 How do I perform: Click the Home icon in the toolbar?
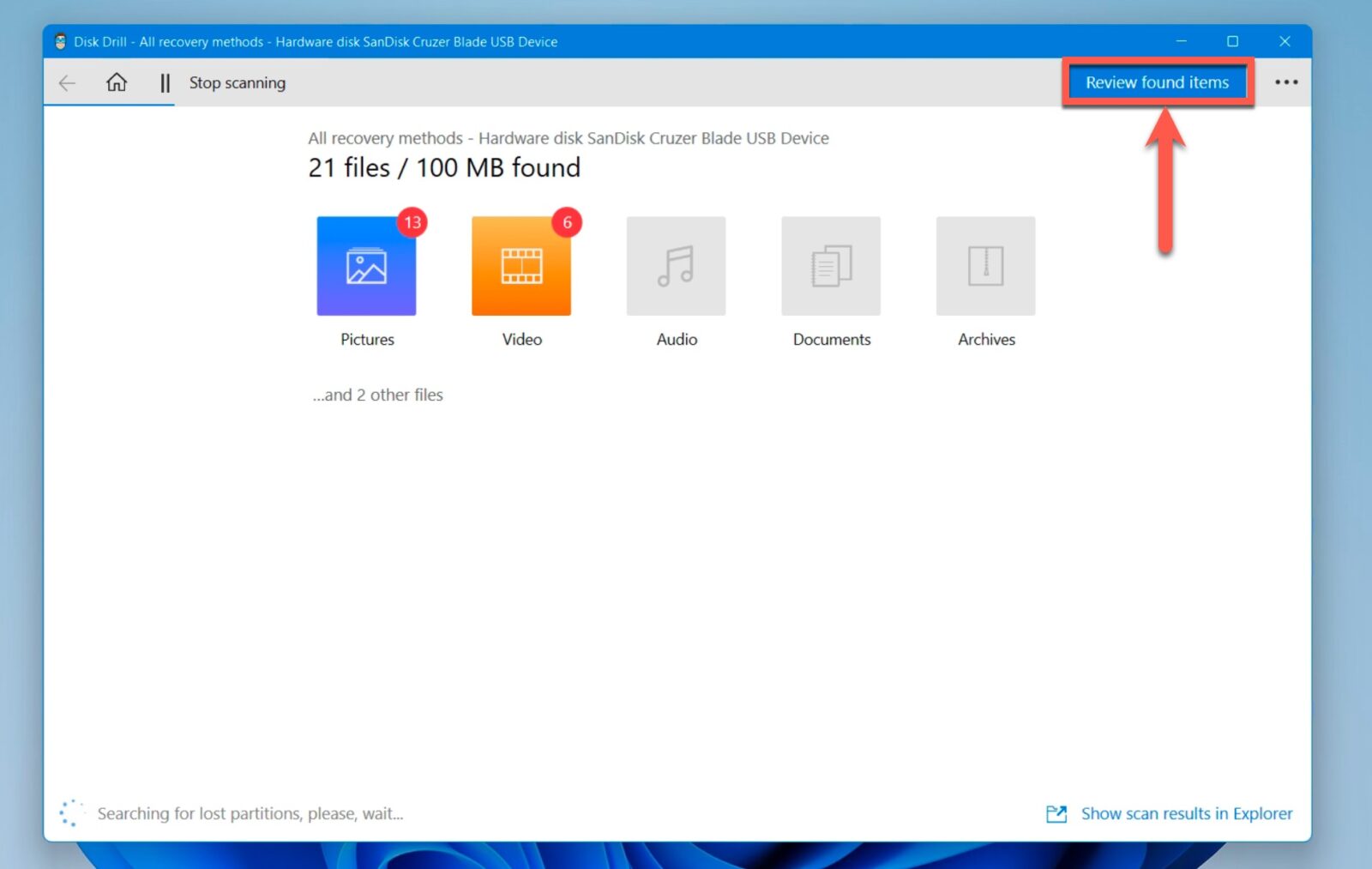click(117, 82)
